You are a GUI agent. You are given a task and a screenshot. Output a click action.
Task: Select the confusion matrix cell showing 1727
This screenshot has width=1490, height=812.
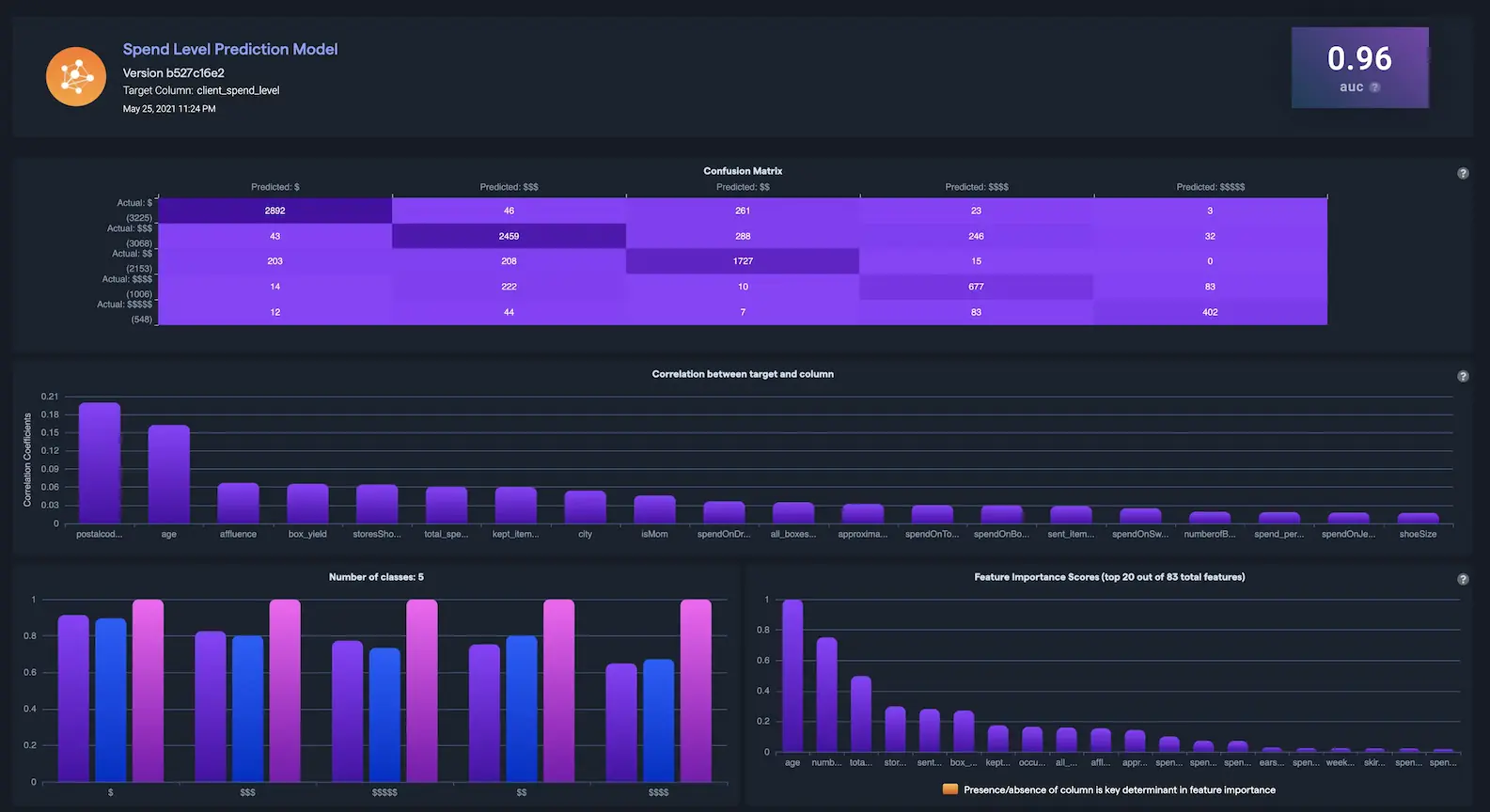[743, 261]
